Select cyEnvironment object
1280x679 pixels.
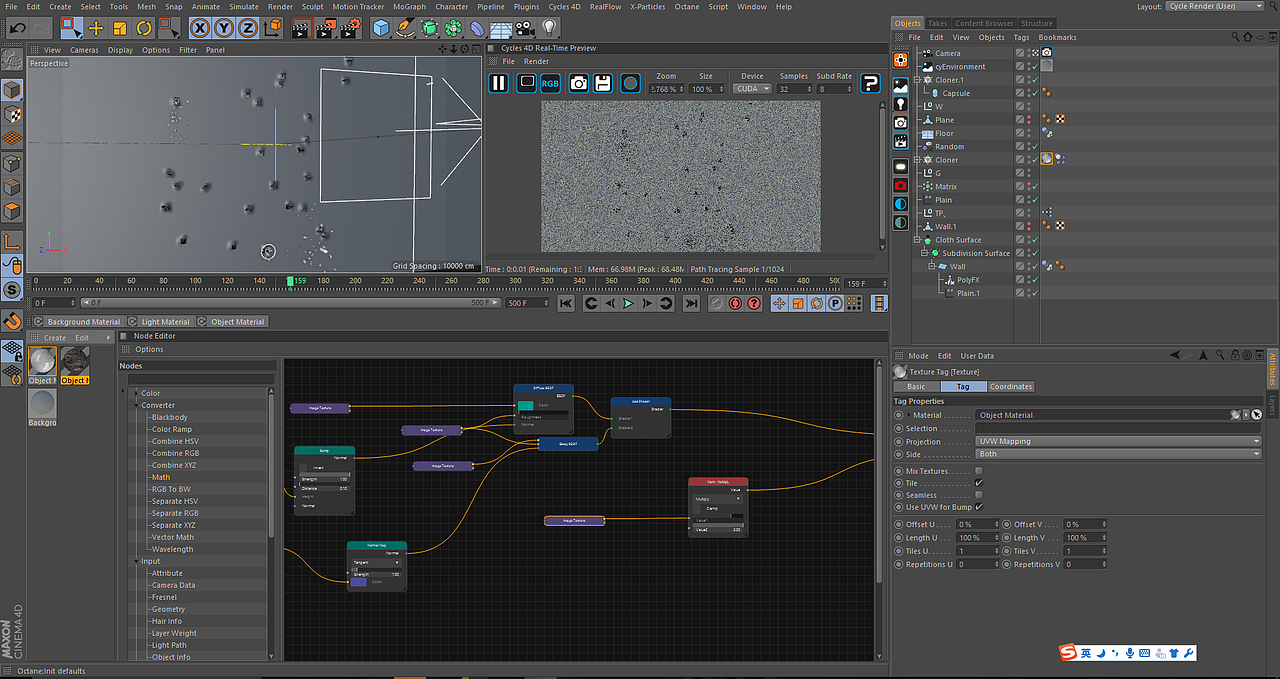pos(960,67)
